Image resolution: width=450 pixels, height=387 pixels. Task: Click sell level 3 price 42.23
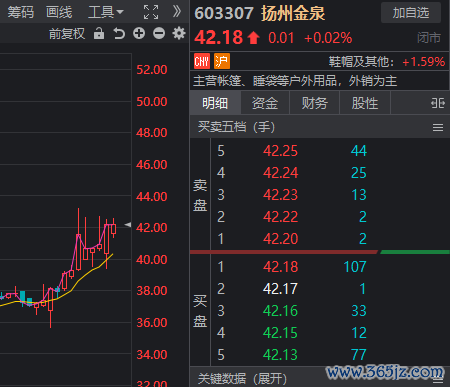pos(280,195)
